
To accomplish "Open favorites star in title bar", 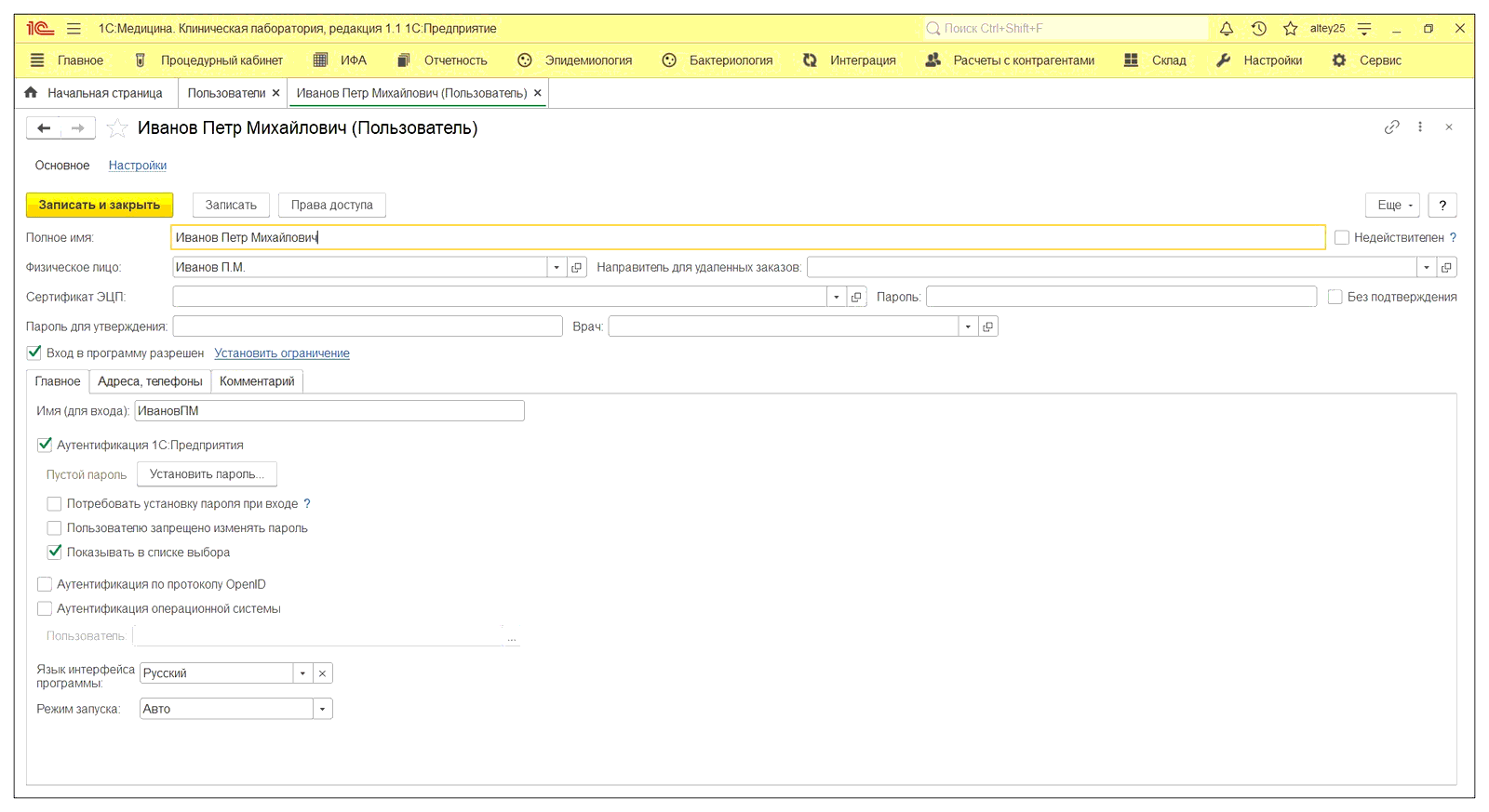I will tap(1290, 29).
